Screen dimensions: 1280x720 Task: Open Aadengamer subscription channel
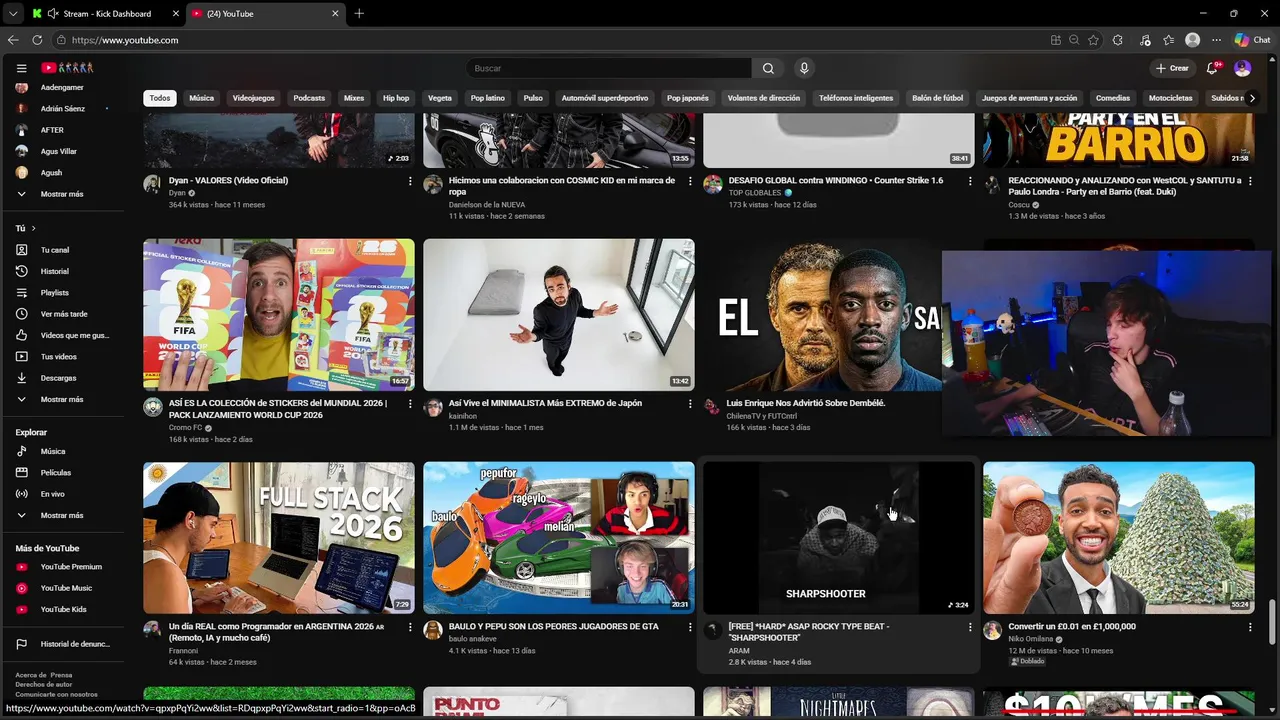click(x=62, y=87)
